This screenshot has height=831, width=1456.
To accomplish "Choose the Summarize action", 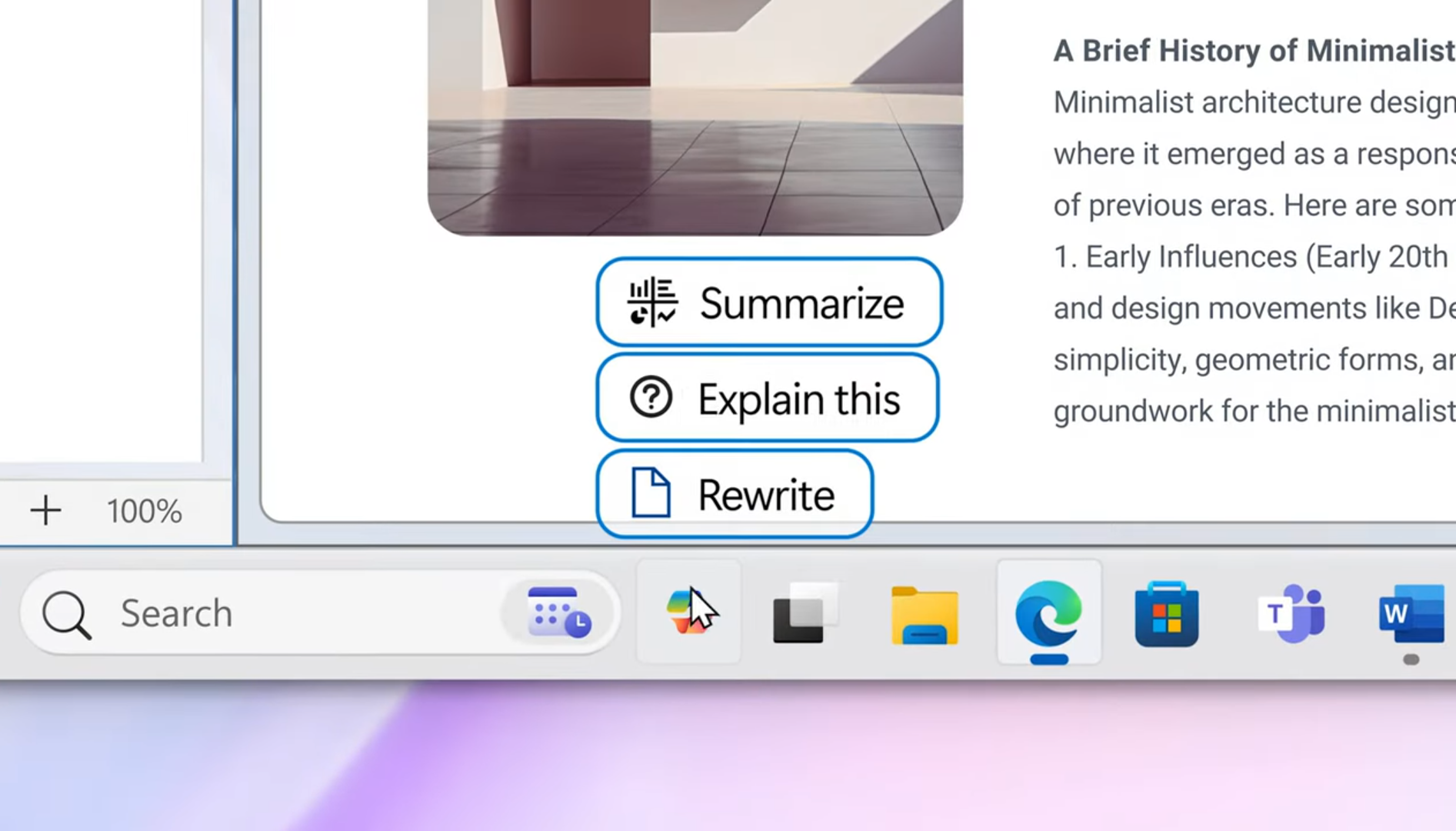I will pyautogui.click(x=769, y=302).
